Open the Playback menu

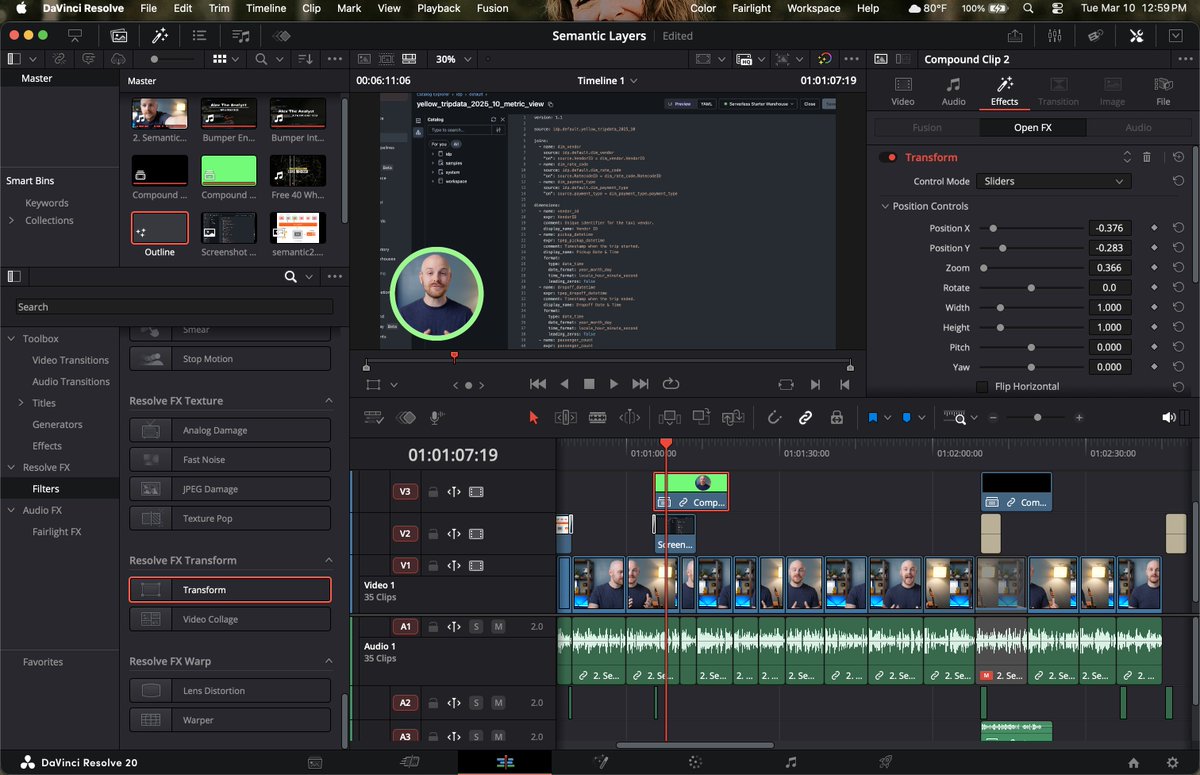click(438, 8)
